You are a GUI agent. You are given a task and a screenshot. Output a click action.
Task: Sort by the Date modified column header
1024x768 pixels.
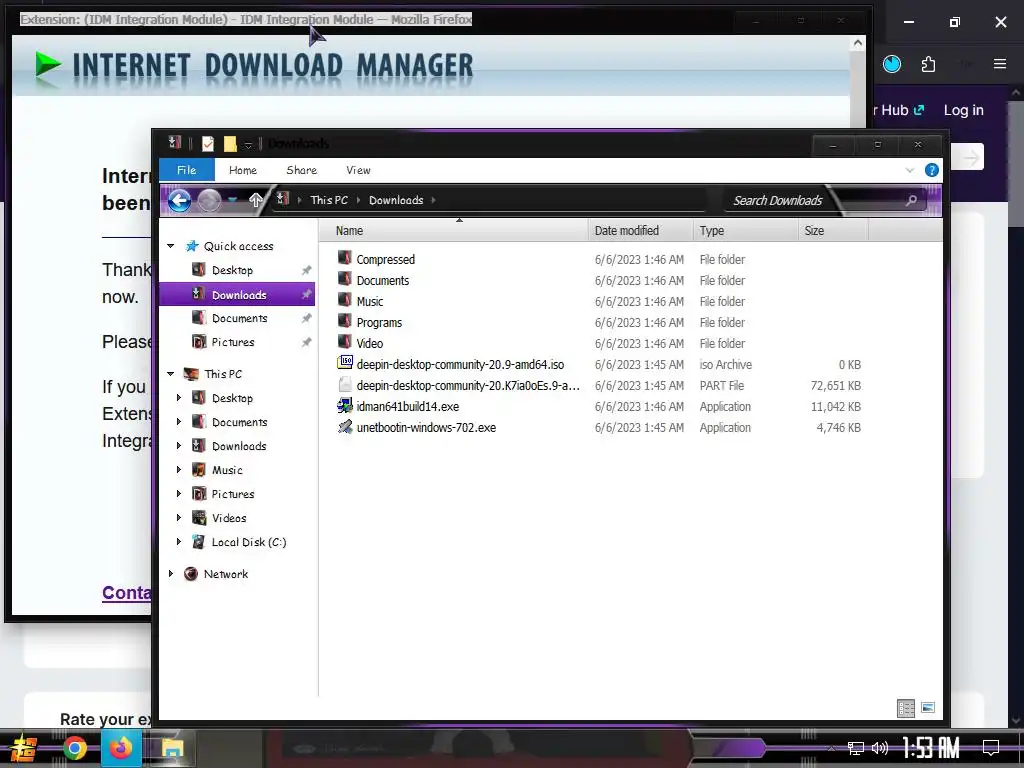641,231
